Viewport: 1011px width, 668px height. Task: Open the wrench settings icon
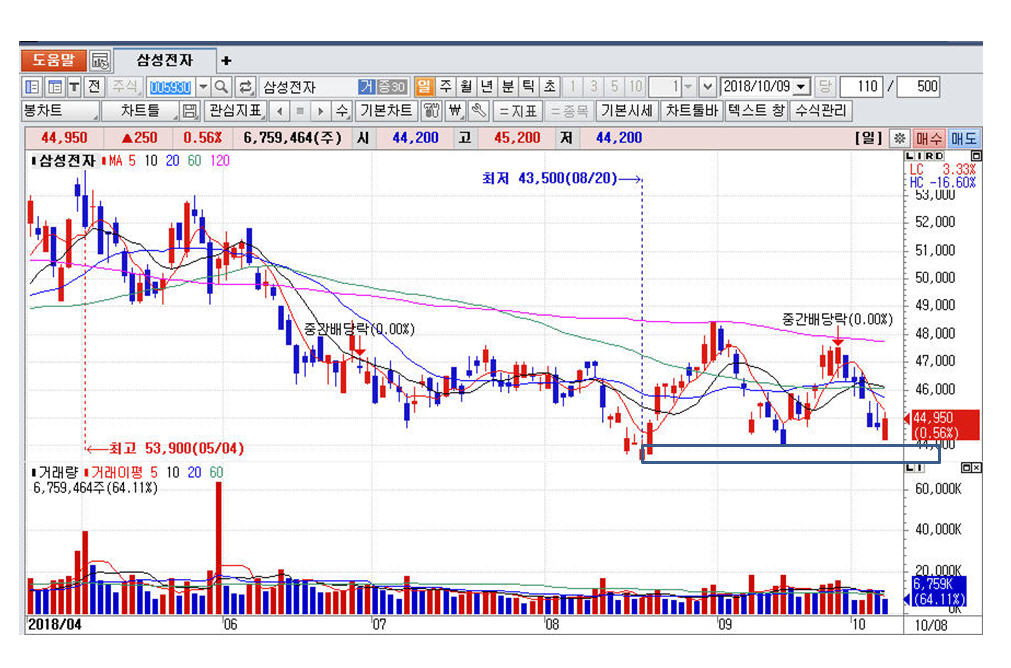click(x=478, y=111)
